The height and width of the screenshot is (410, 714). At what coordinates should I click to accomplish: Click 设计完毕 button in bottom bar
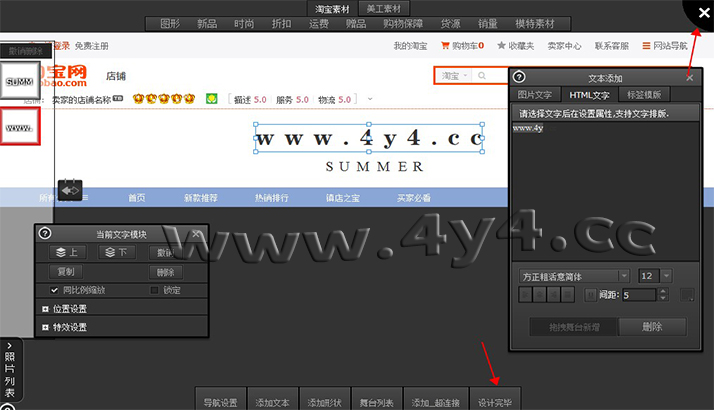click(x=495, y=403)
